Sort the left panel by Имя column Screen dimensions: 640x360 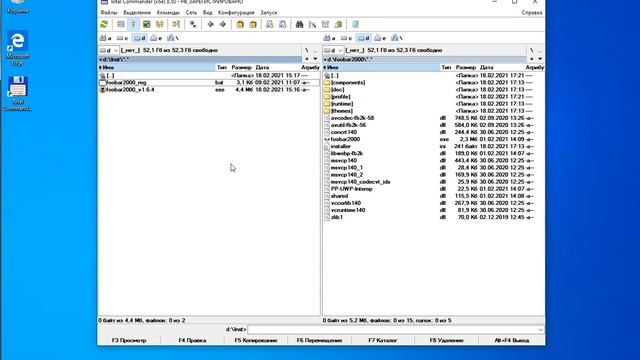click(157, 67)
